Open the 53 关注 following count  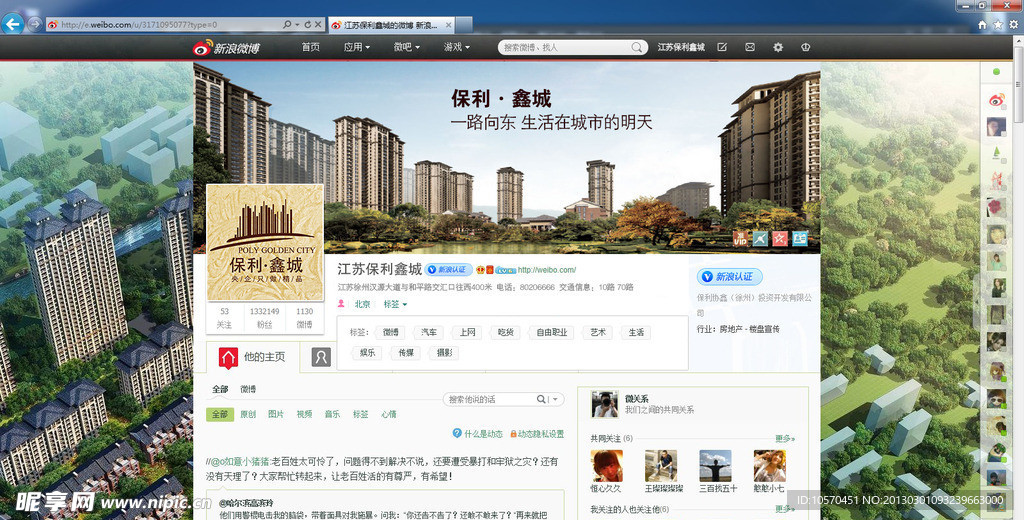[x=225, y=317]
